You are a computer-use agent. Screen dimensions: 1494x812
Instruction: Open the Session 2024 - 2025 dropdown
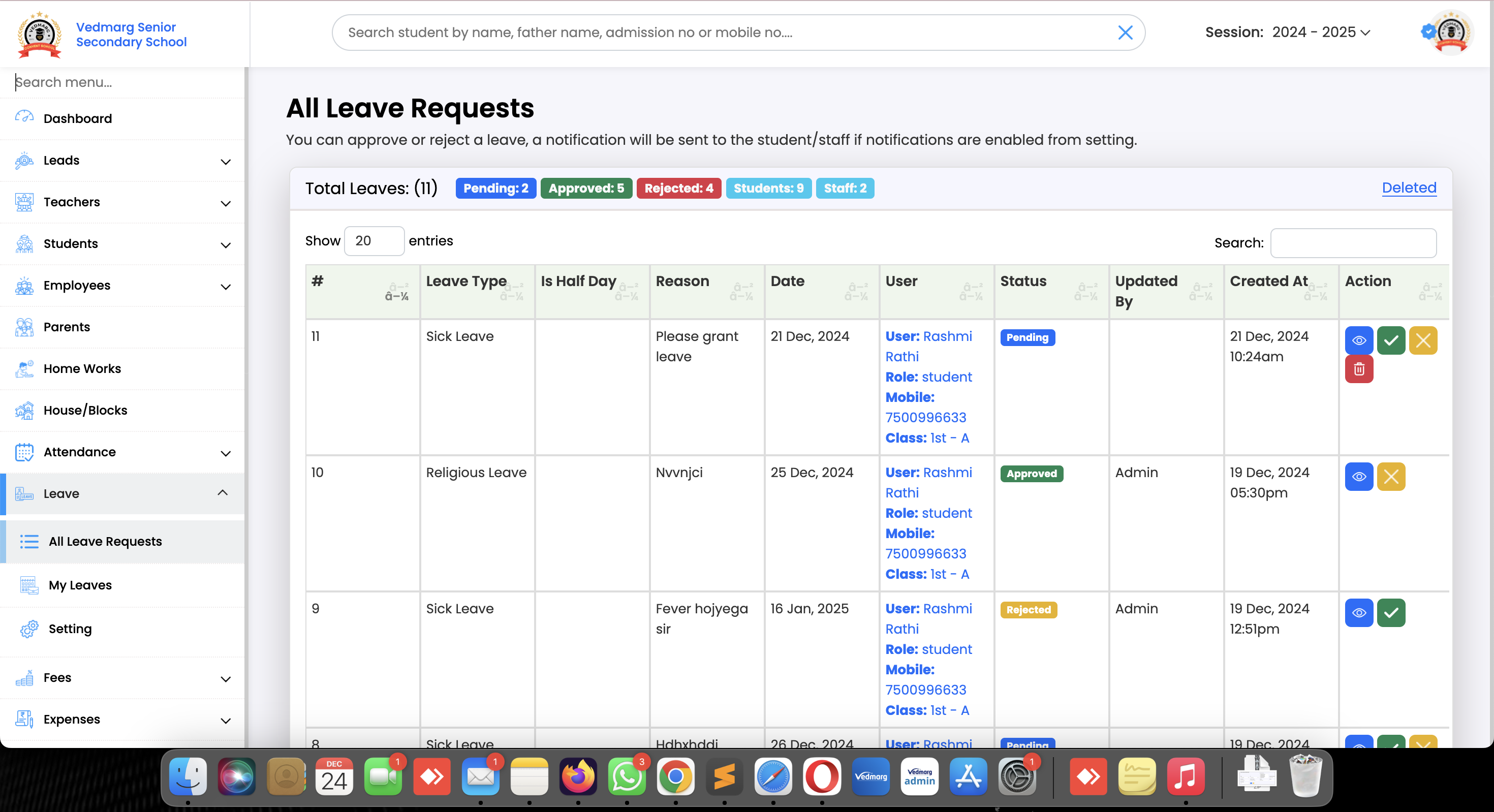1321,33
